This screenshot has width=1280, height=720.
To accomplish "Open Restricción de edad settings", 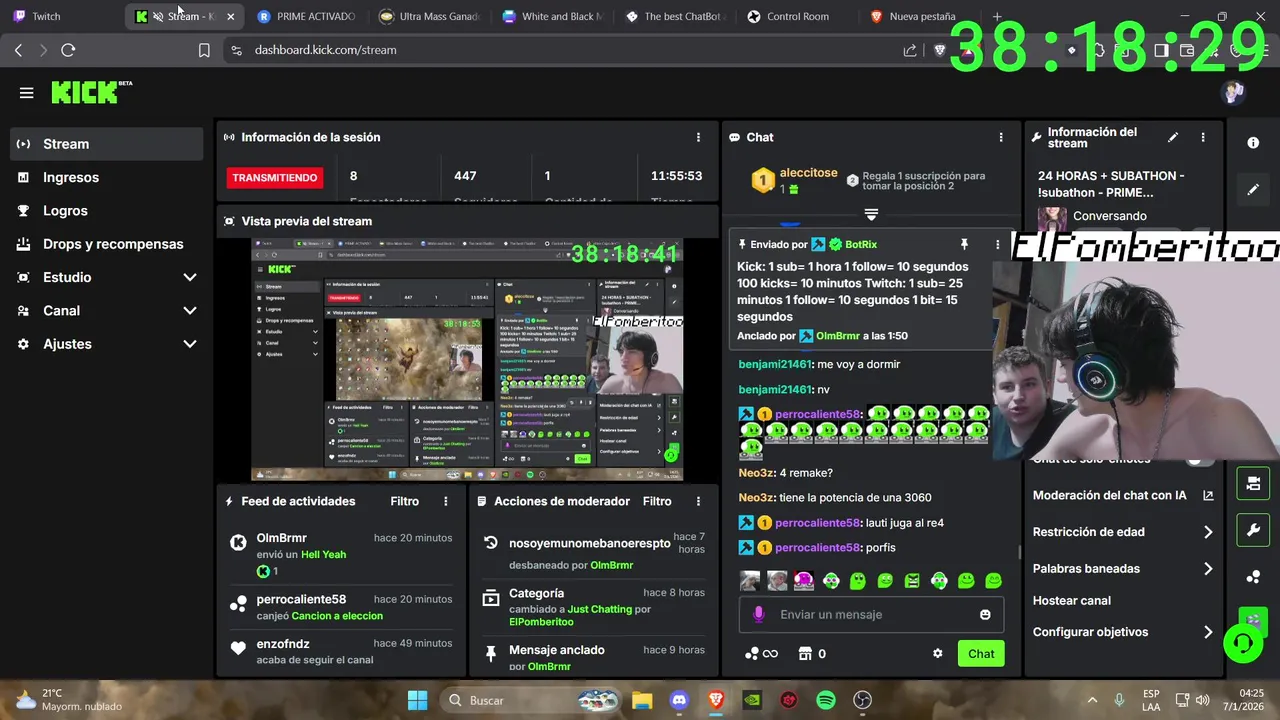I will (1123, 532).
